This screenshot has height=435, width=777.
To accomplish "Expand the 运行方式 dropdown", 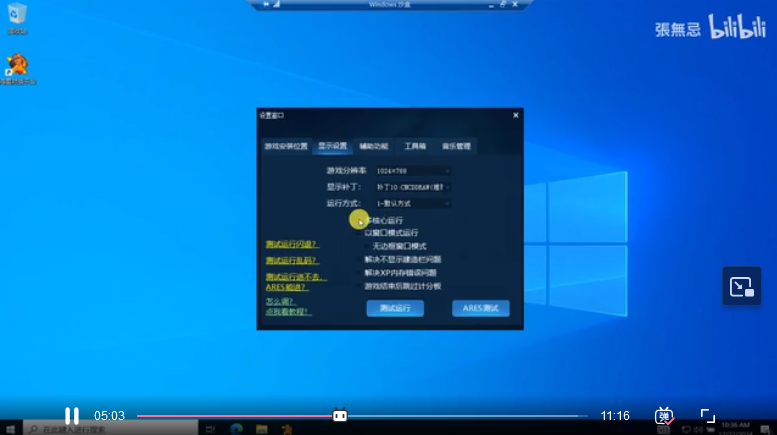I will coord(411,203).
